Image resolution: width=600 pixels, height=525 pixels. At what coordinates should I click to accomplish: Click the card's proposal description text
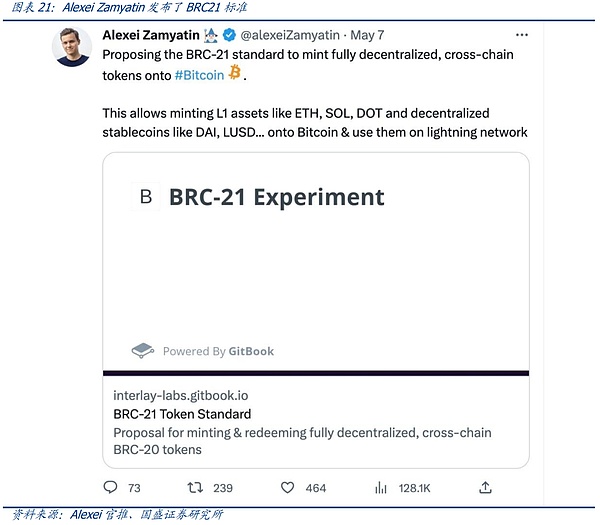coord(301,441)
